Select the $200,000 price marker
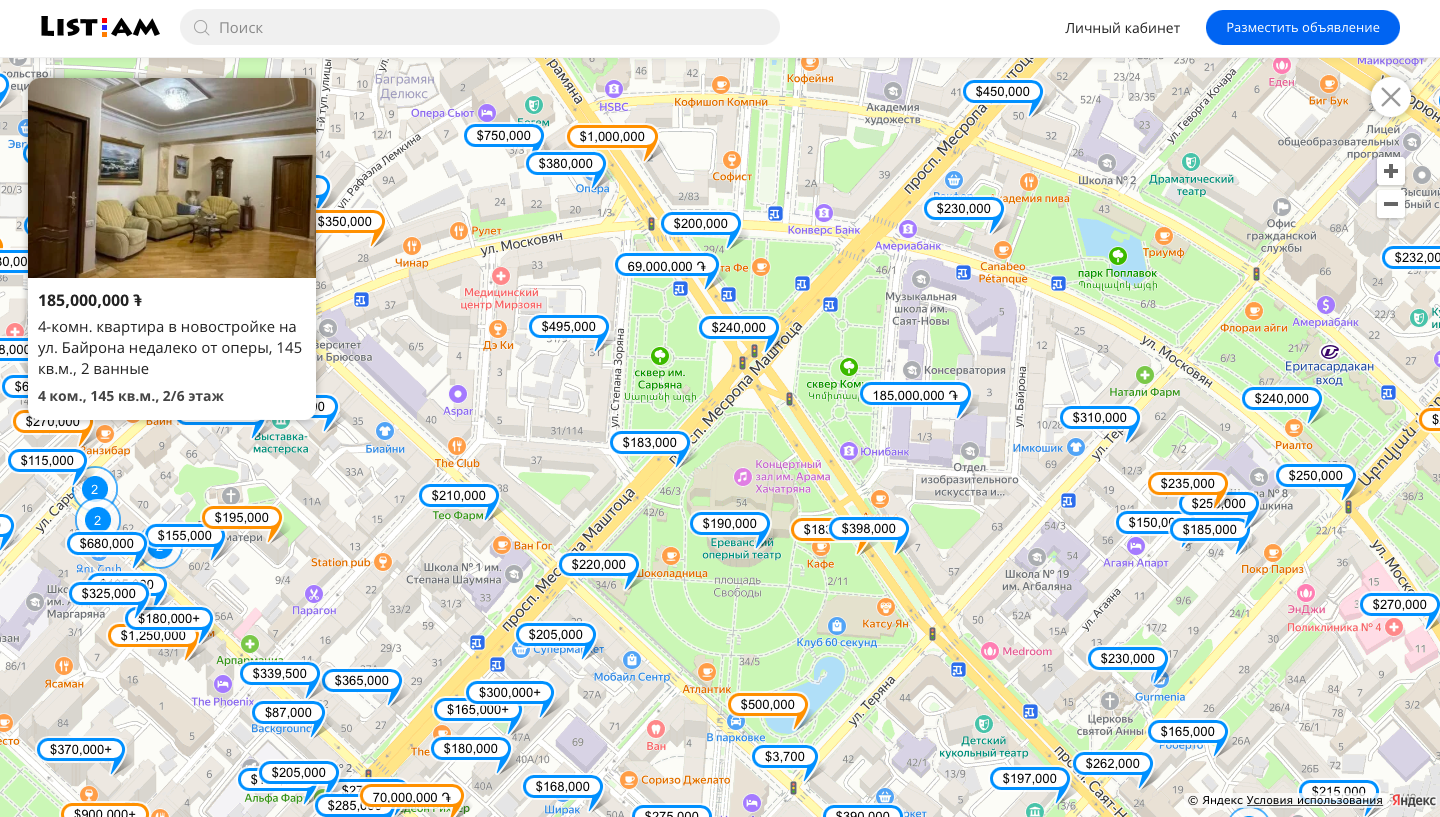 coord(701,224)
